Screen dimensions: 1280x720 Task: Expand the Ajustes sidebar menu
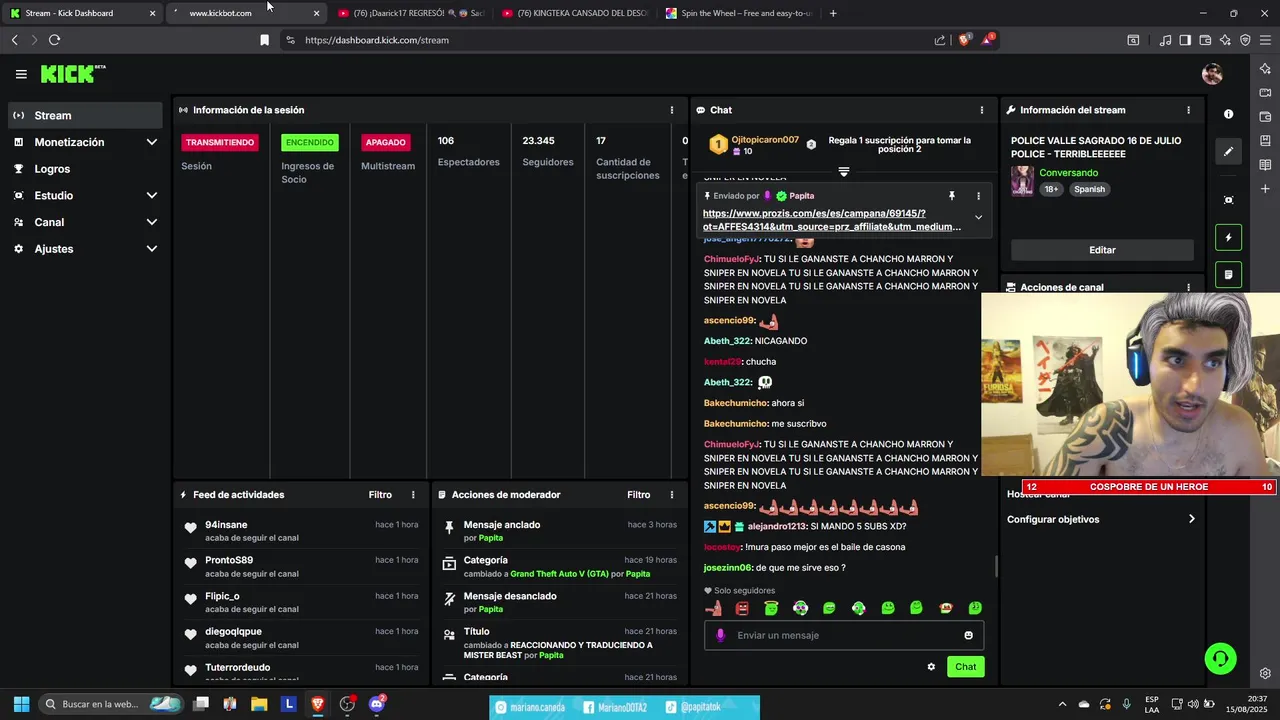[84, 249]
